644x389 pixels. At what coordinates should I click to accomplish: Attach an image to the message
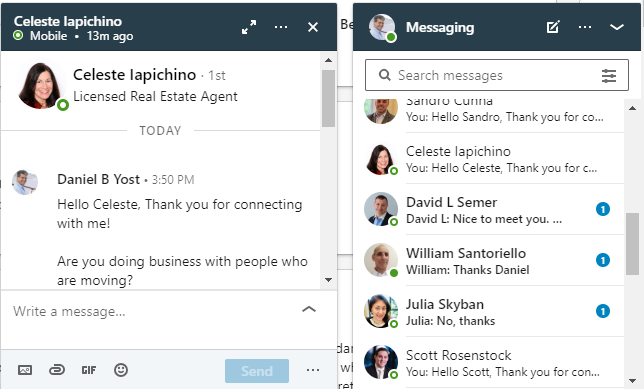click(x=25, y=370)
